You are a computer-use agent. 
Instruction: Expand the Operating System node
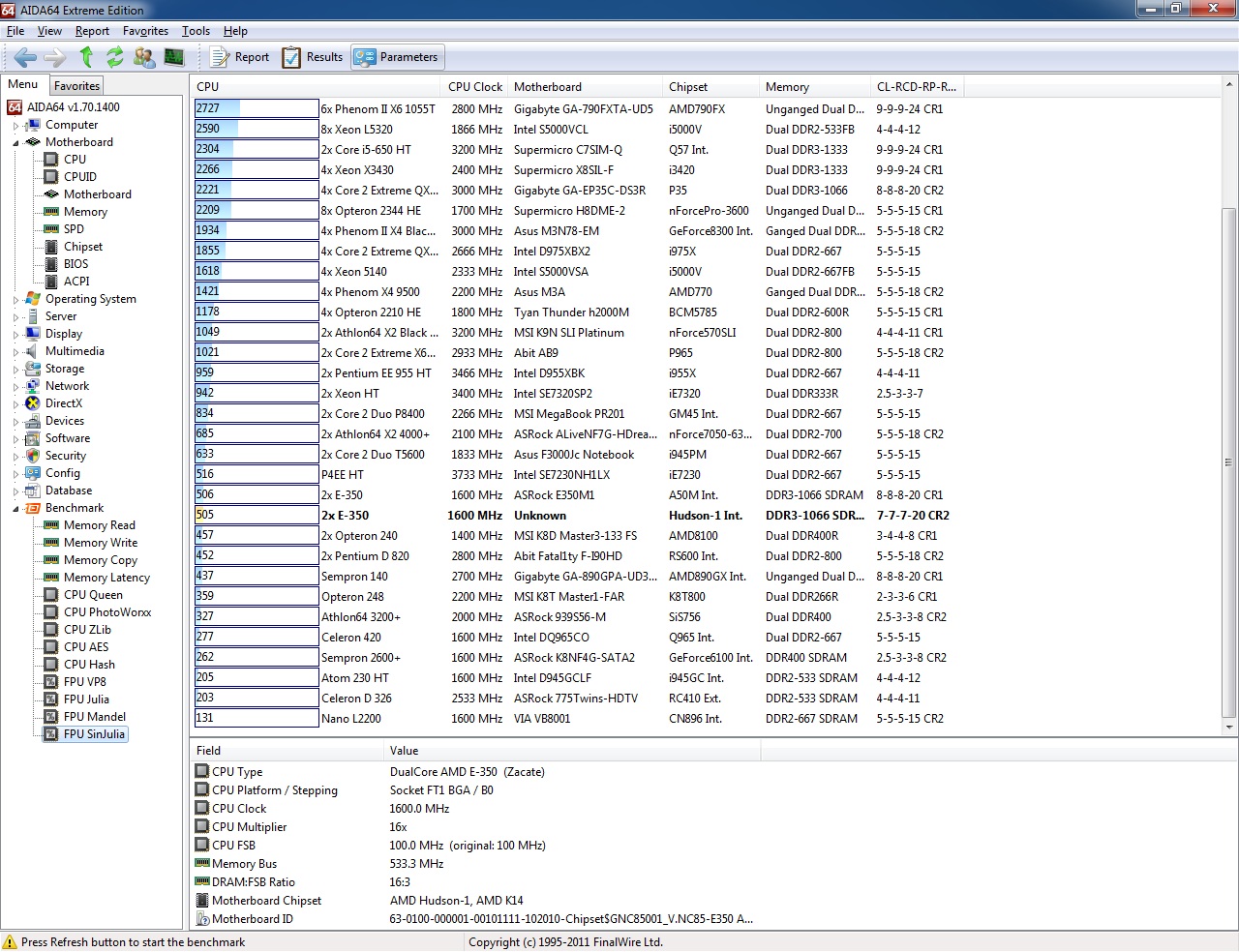pyautogui.click(x=16, y=300)
